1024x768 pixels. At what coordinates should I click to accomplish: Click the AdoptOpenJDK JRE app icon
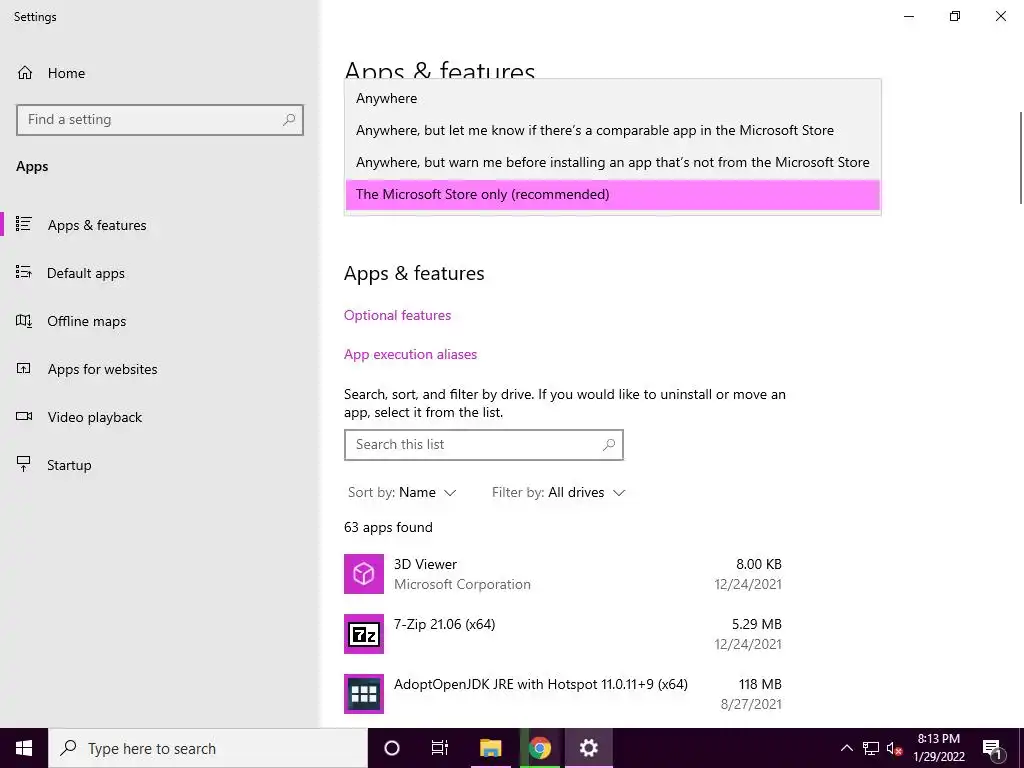coord(364,694)
